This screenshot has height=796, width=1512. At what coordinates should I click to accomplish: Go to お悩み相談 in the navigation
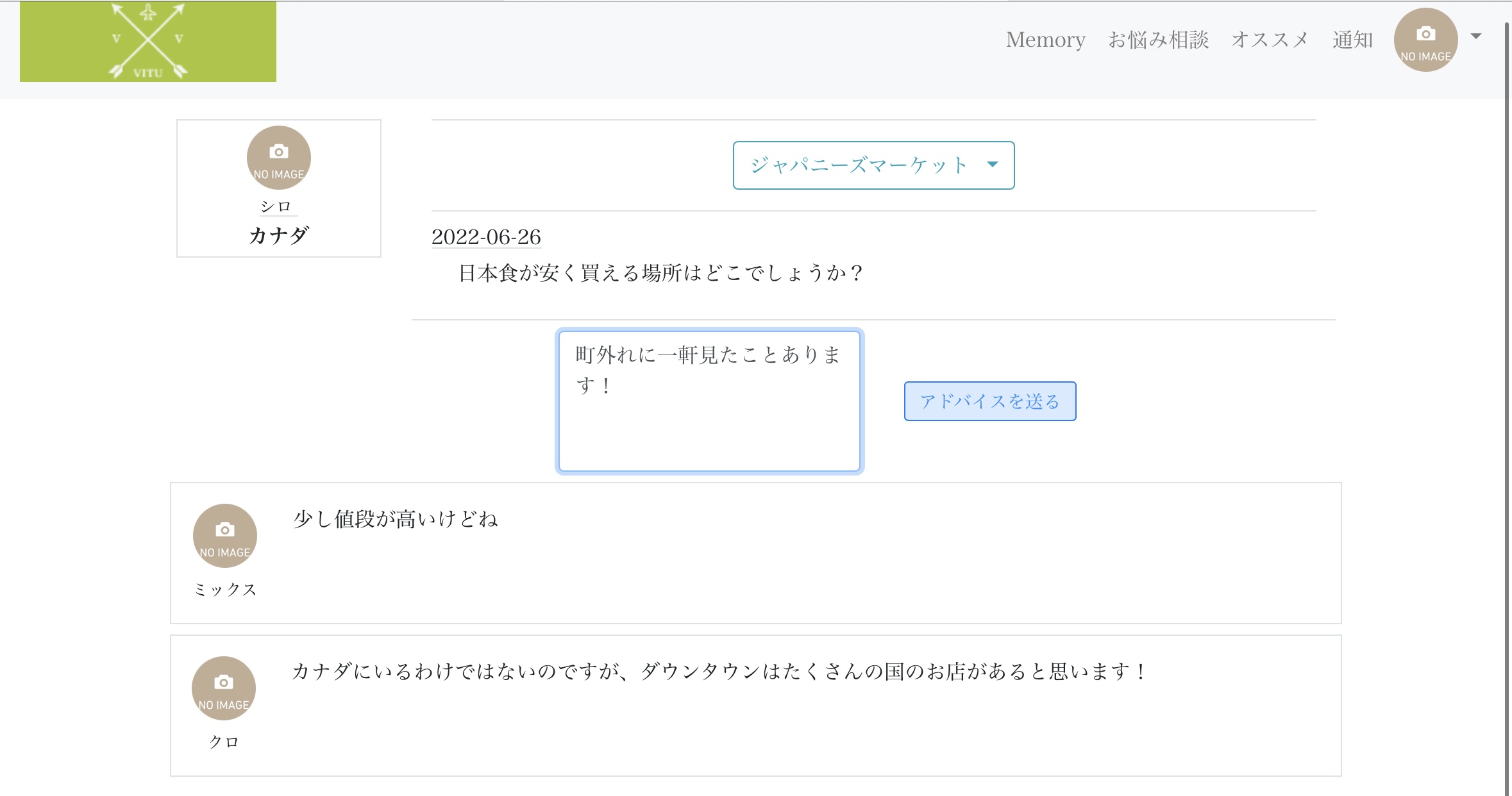tap(1158, 40)
